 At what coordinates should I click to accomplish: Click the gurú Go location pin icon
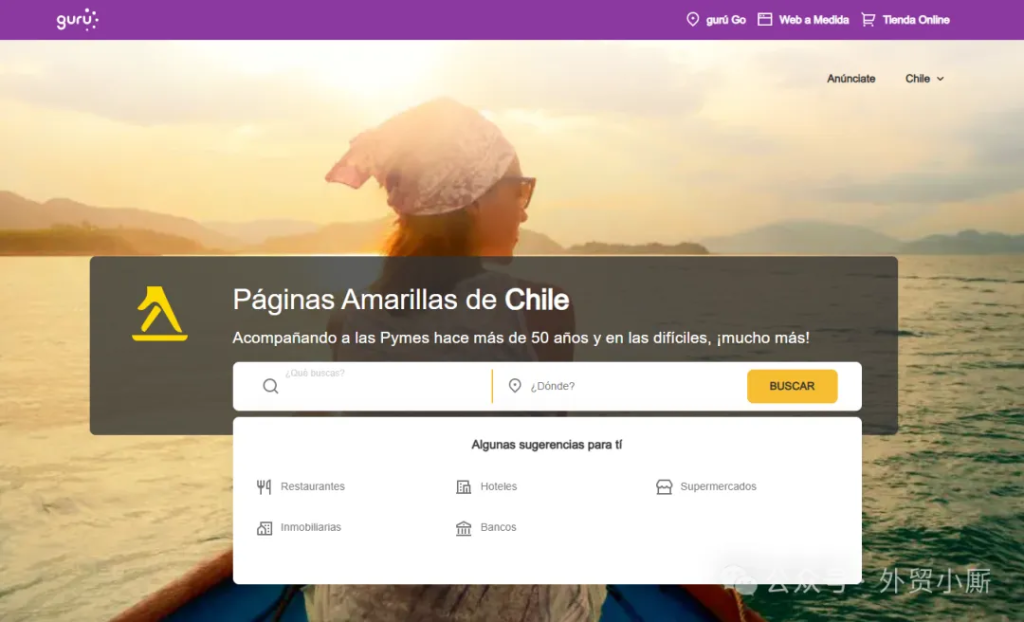(693, 20)
